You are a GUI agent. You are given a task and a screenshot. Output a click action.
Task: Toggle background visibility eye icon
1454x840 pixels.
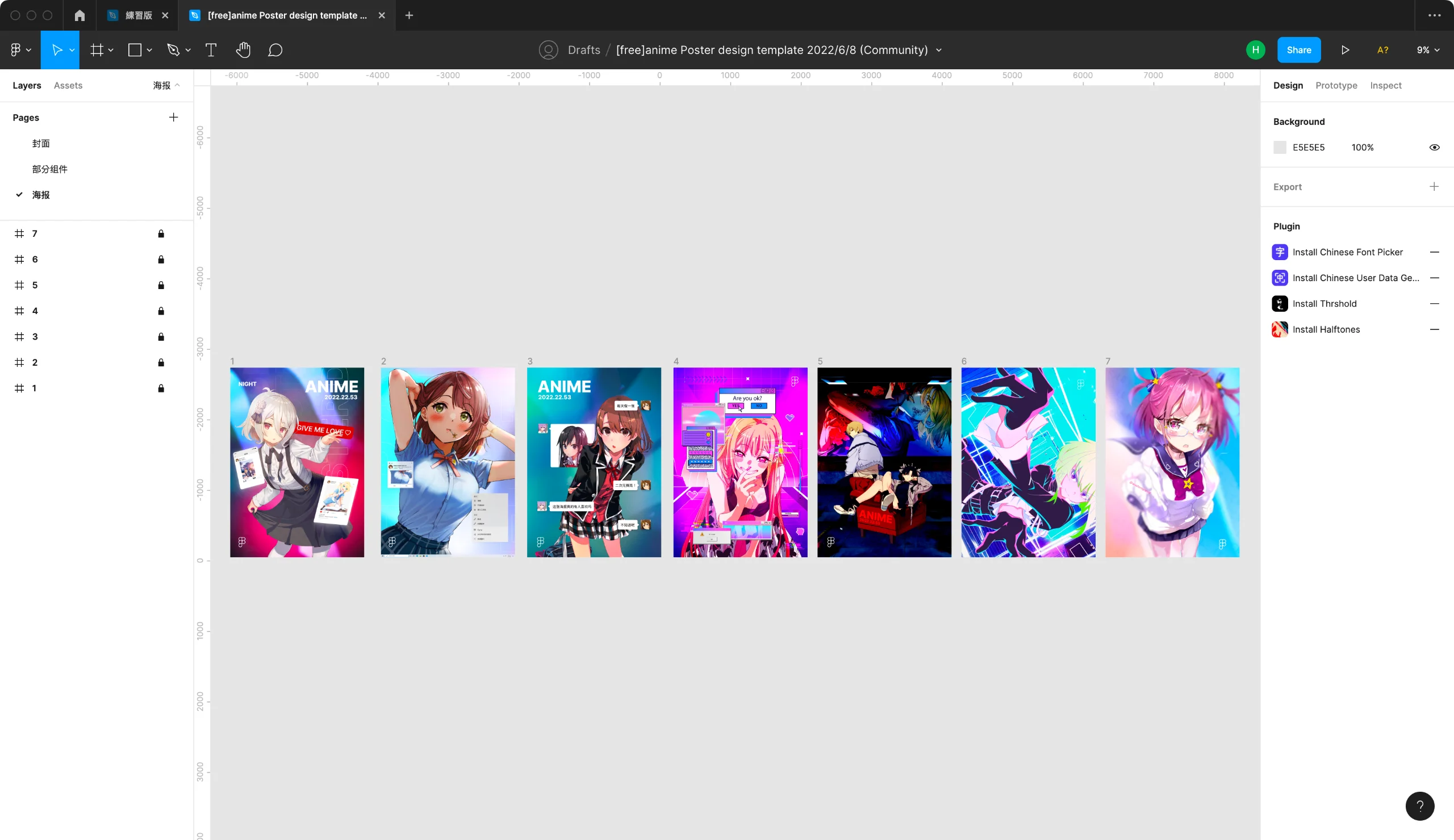pos(1434,148)
